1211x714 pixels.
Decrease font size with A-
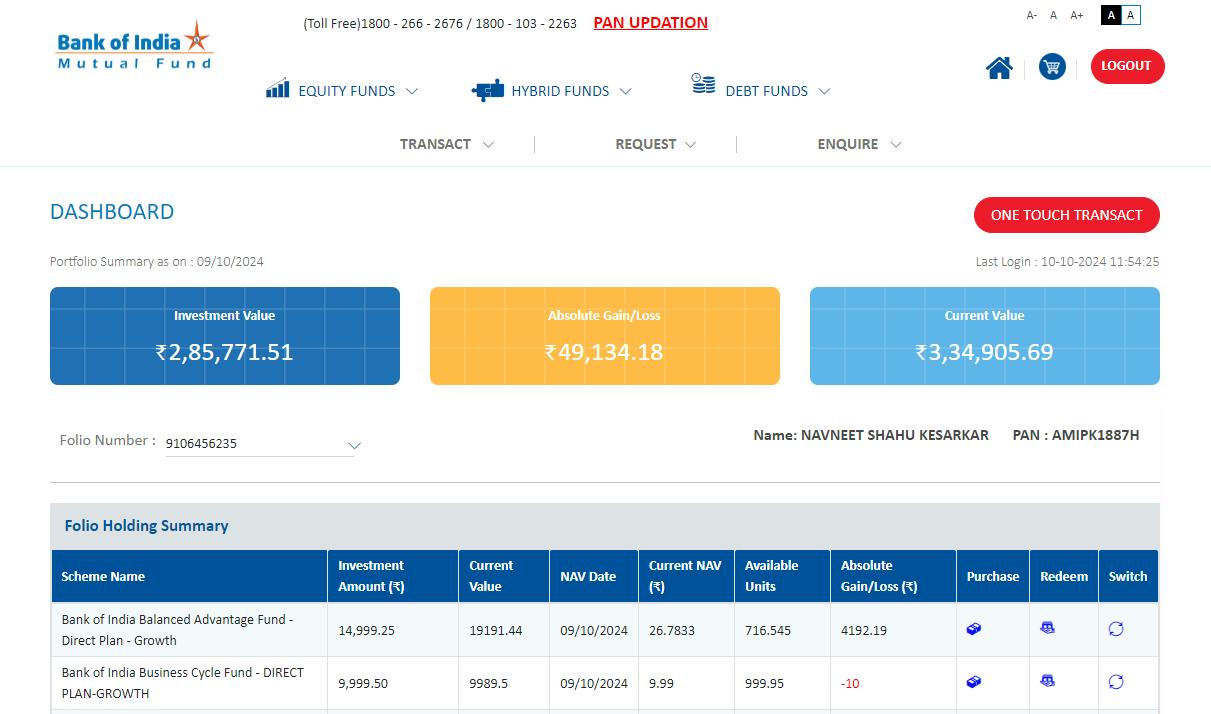coord(1032,15)
